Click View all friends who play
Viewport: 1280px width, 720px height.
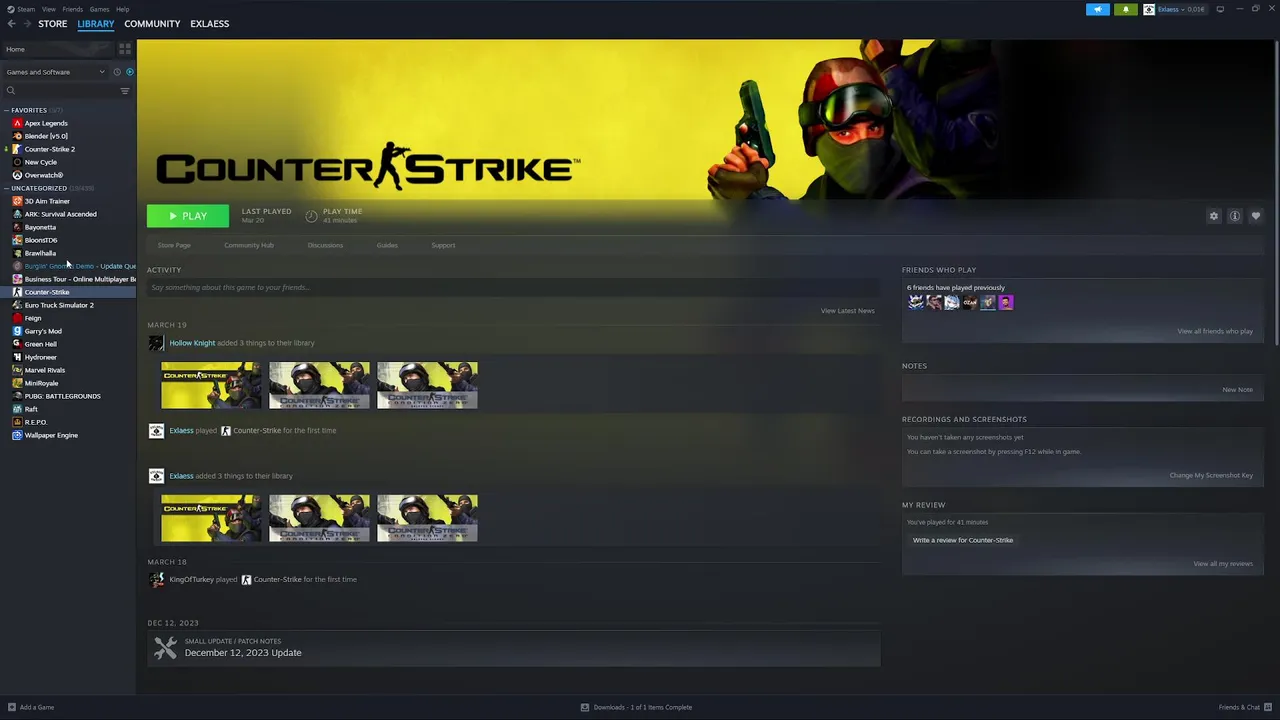(x=1214, y=331)
